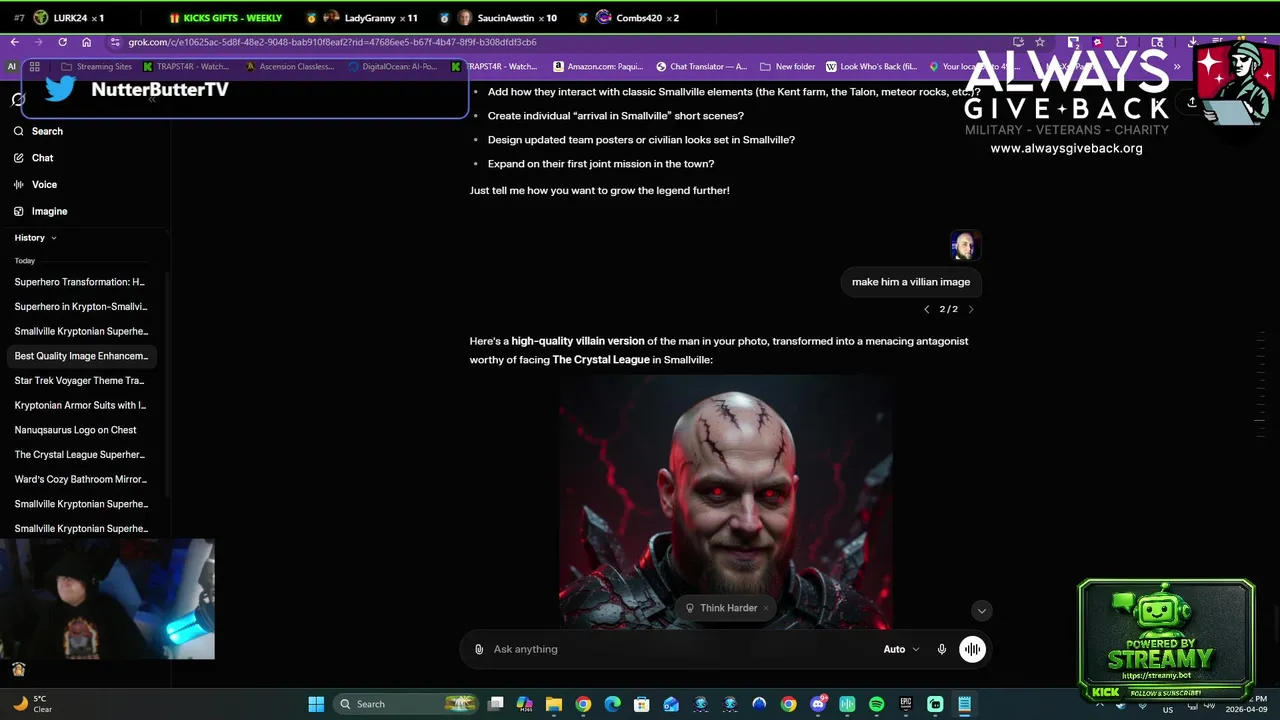Open 'Best Quality Image Enhancem...' chat
The width and height of the screenshot is (1280, 720).
coord(80,356)
